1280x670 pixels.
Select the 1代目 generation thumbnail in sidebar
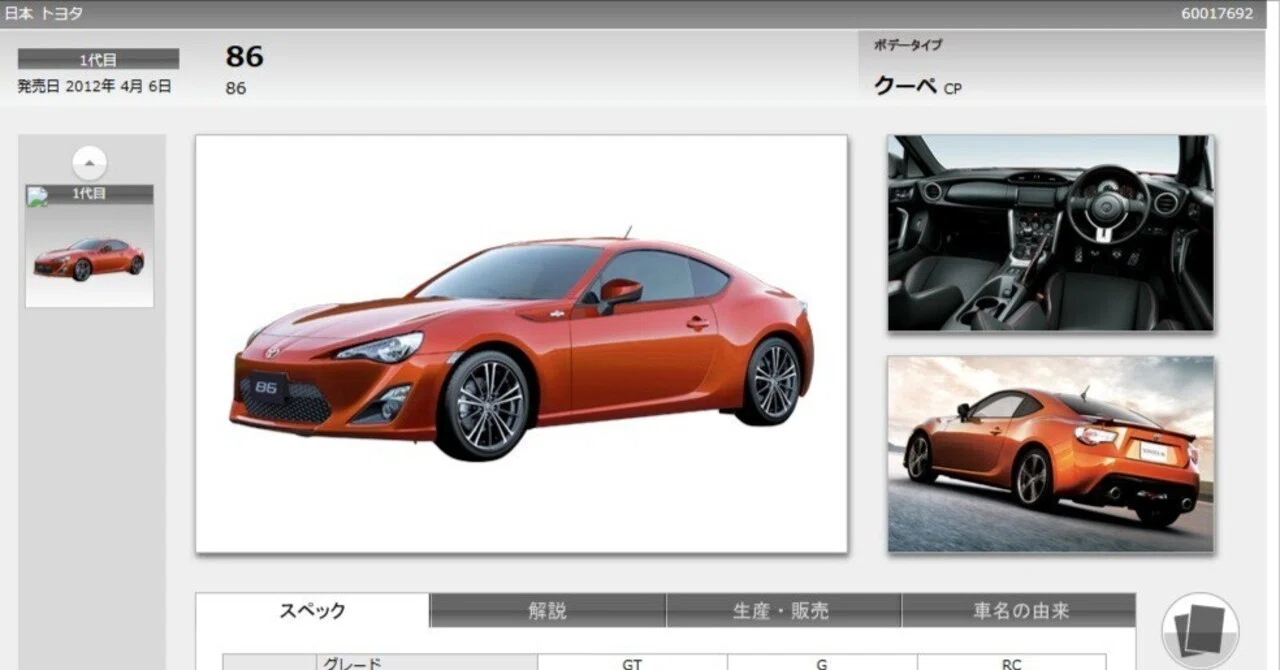pos(89,246)
